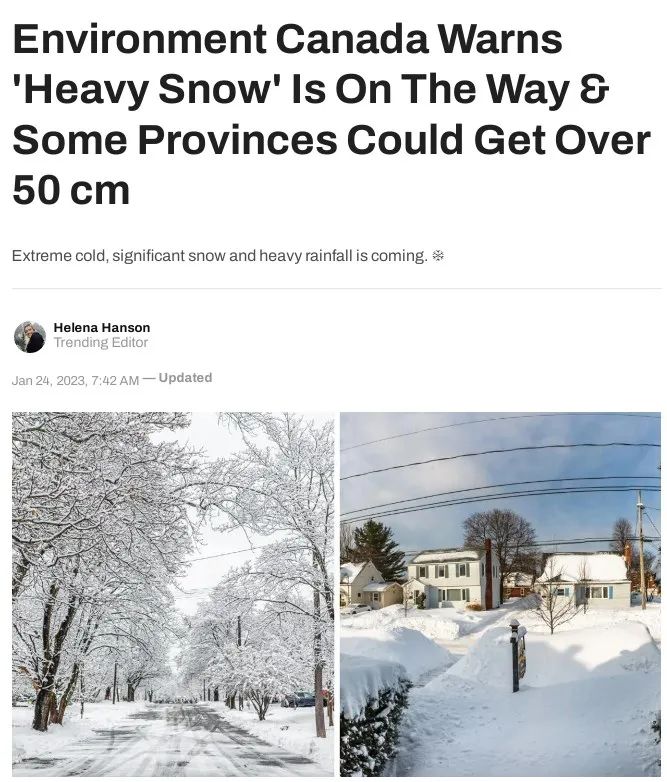The width and height of the screenshot is (667, 782).
Task: Open the snowy tree-lined street photo
Action: point(173,594)
